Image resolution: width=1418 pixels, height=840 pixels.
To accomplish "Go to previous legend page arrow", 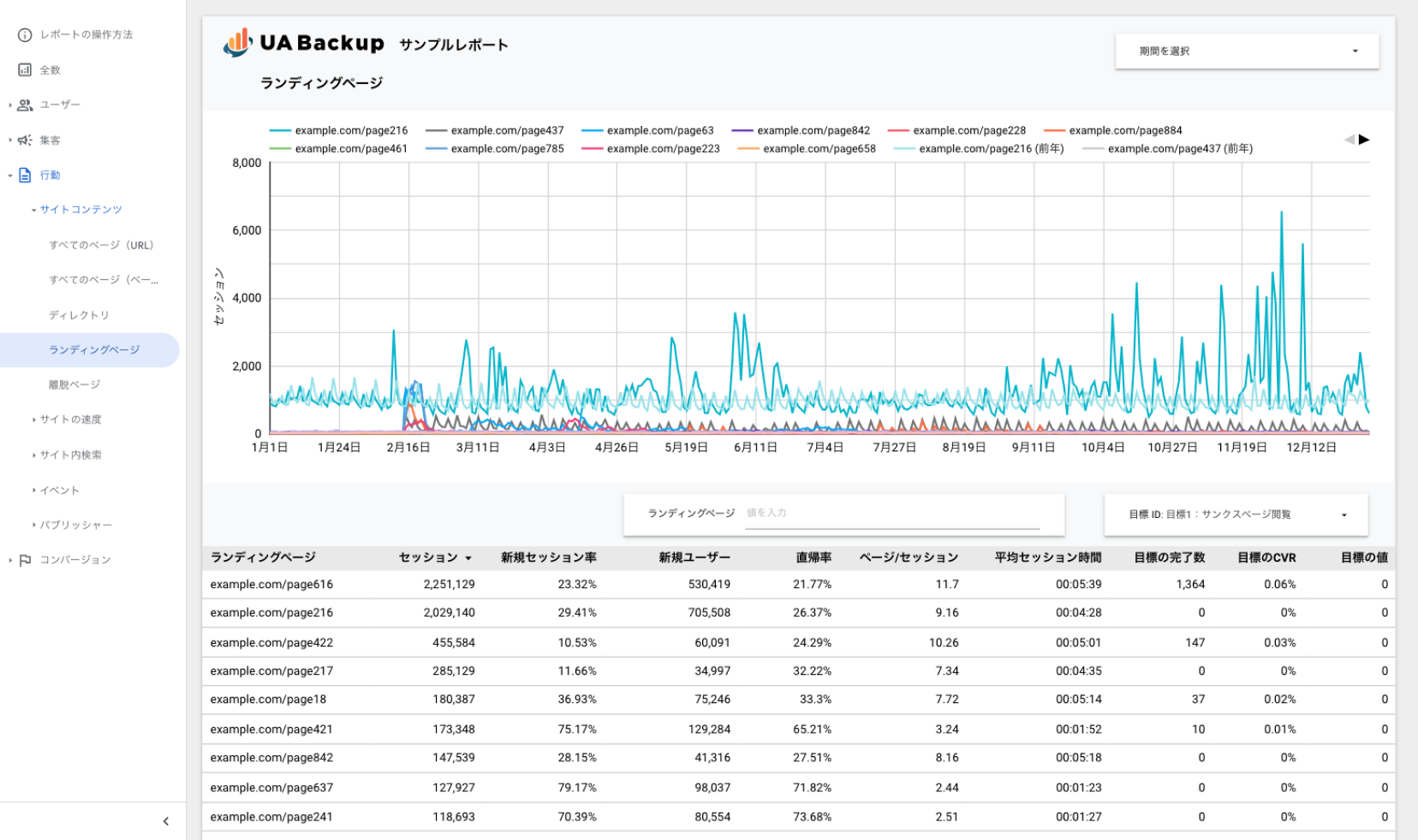I will (x=1349, y=140).
